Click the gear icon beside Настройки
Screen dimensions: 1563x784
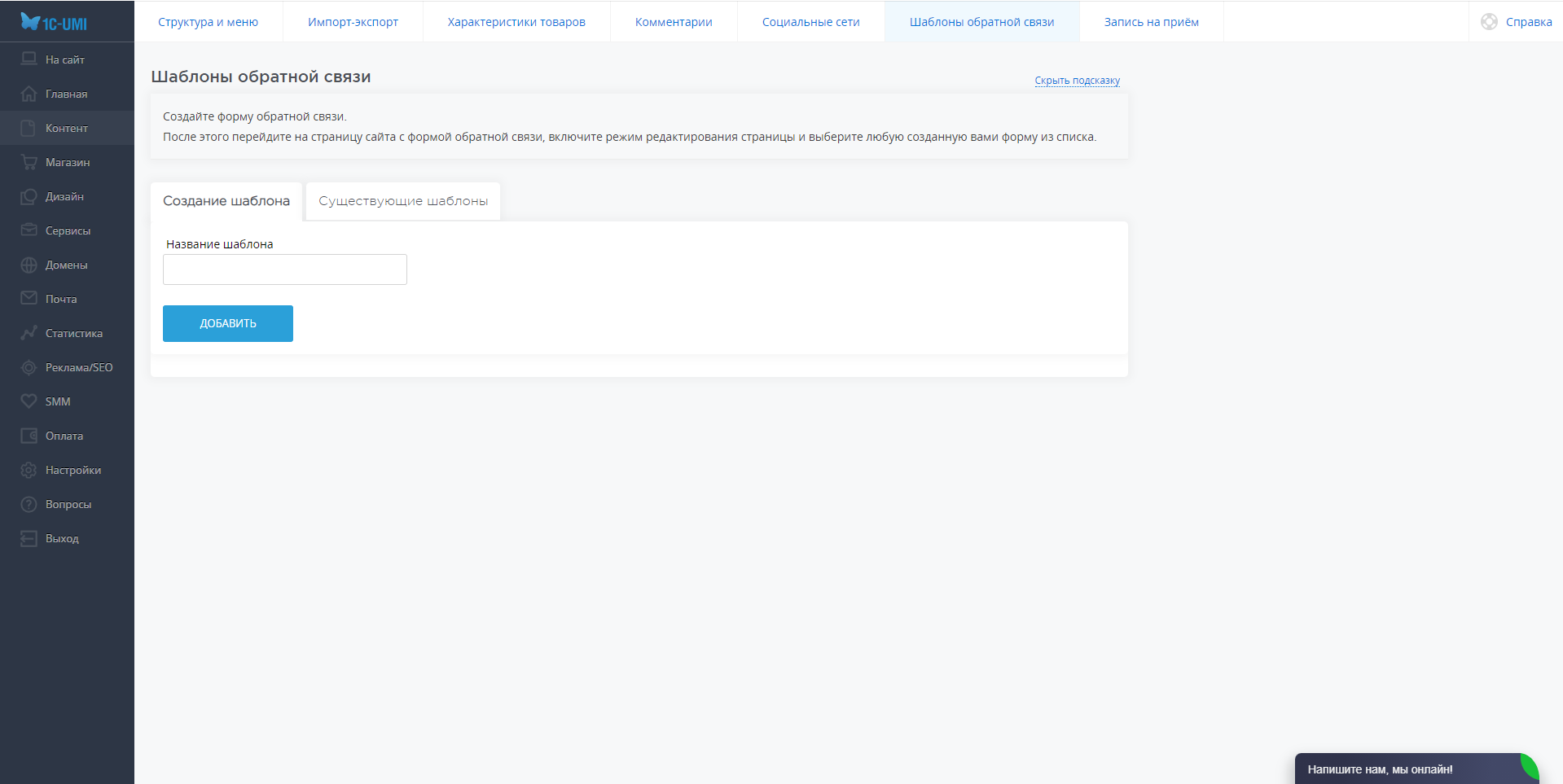point(29,470)
